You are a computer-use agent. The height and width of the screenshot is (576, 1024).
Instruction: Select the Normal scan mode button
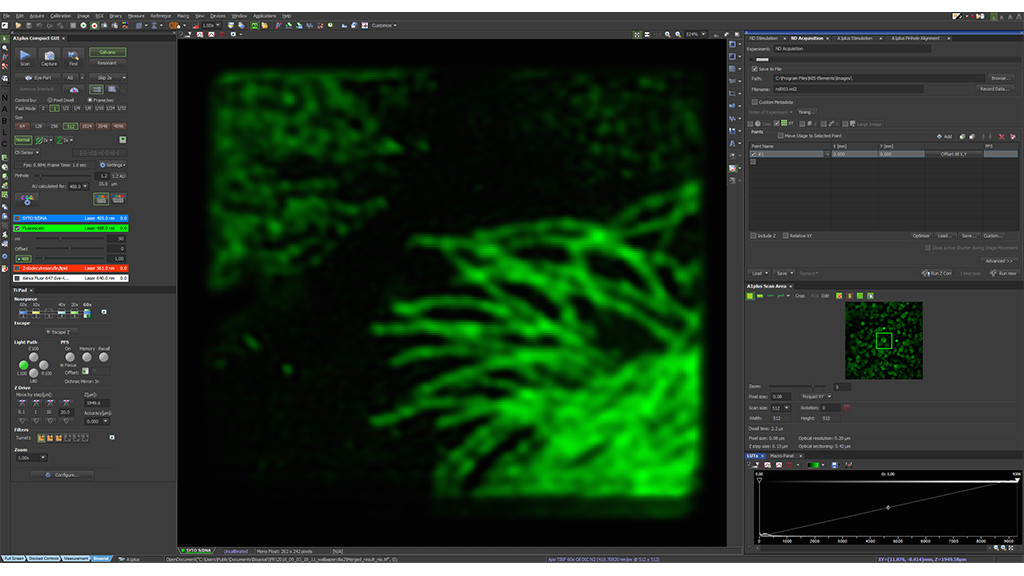coord(23,140)
